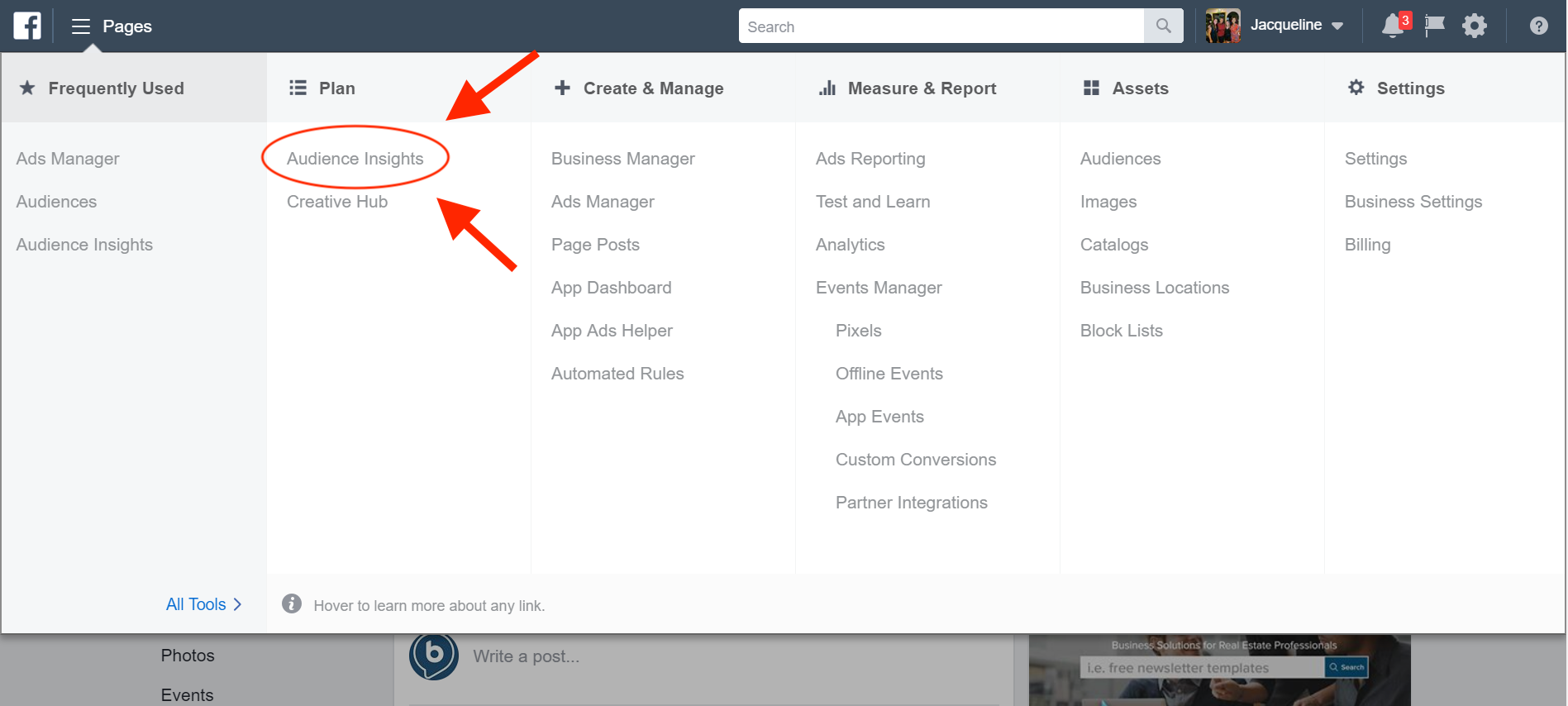Image resolution: width=1568 pixels, height=706 pixels.
Task: Open Events in the page sidebar
Action: coord(187,695)
